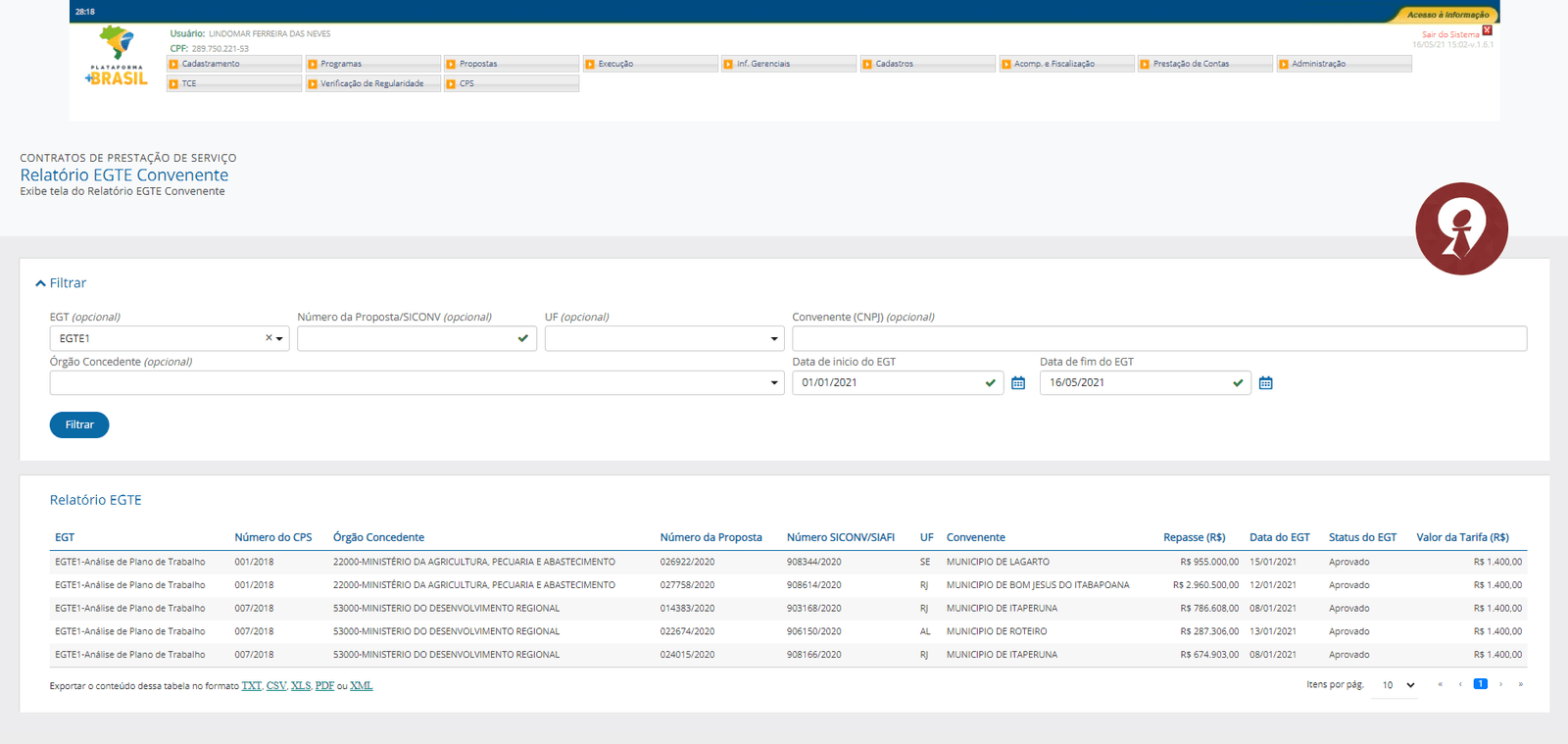Screen dimensions: 1568x744
Task: Click SICONV number 908614/2020
Action: [813, 585]
